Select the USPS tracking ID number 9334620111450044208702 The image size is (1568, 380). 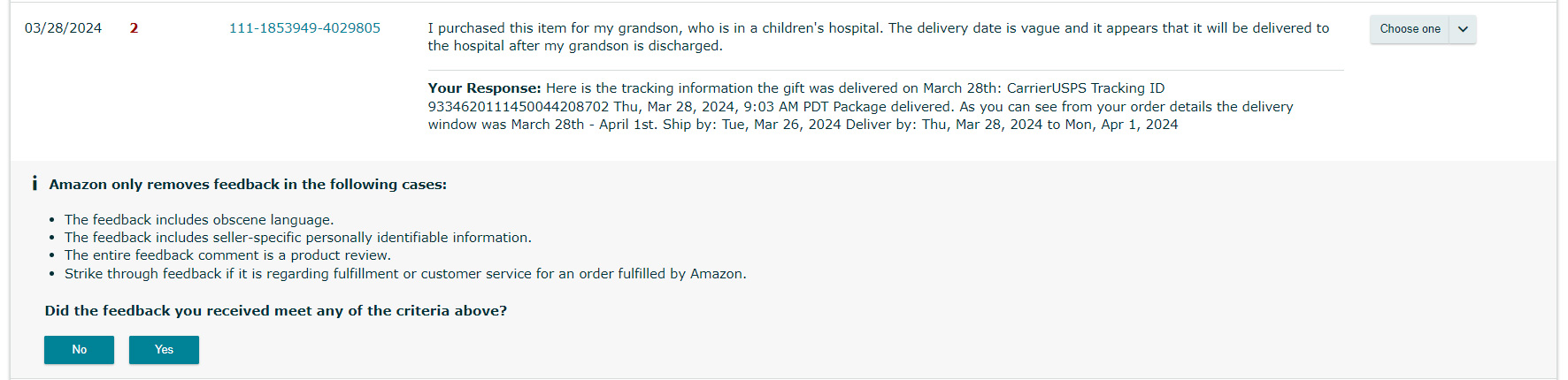click(x=519, y=107)
